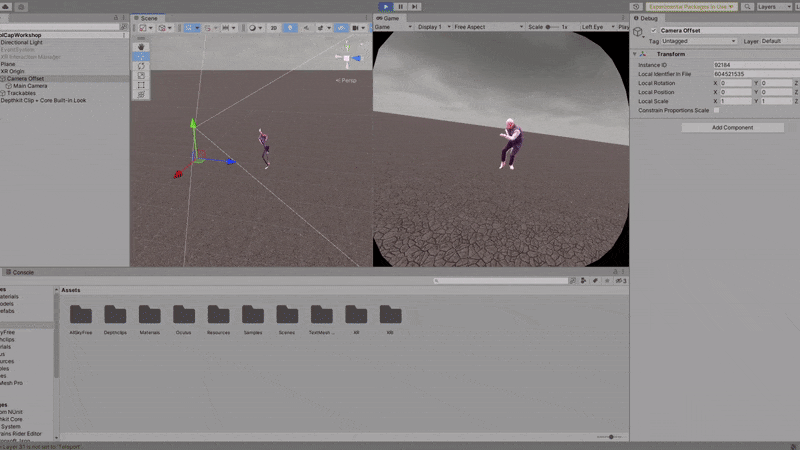The width and height of the screenshot is (800, 450).
Task: Click the Pause button
Action: point(401,6)
